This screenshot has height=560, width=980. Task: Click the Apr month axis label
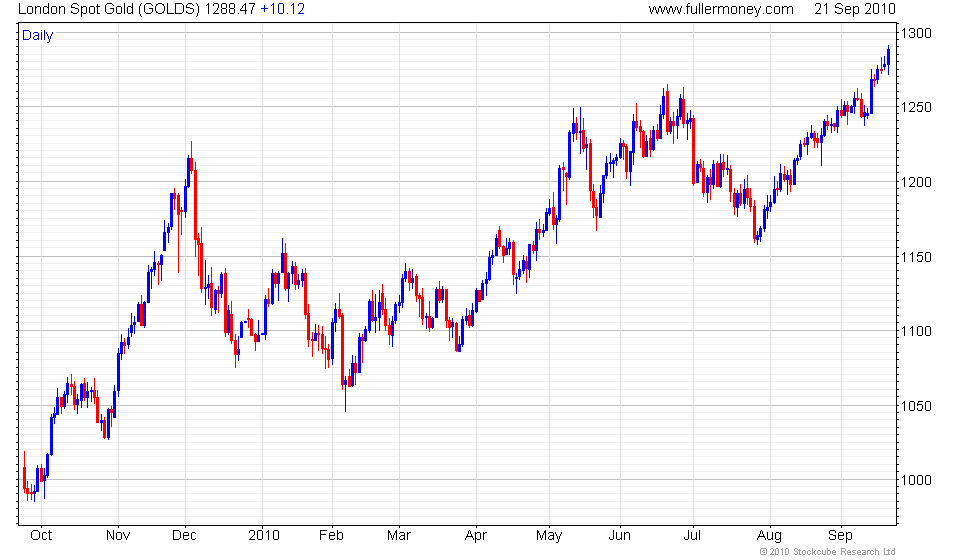476,536
